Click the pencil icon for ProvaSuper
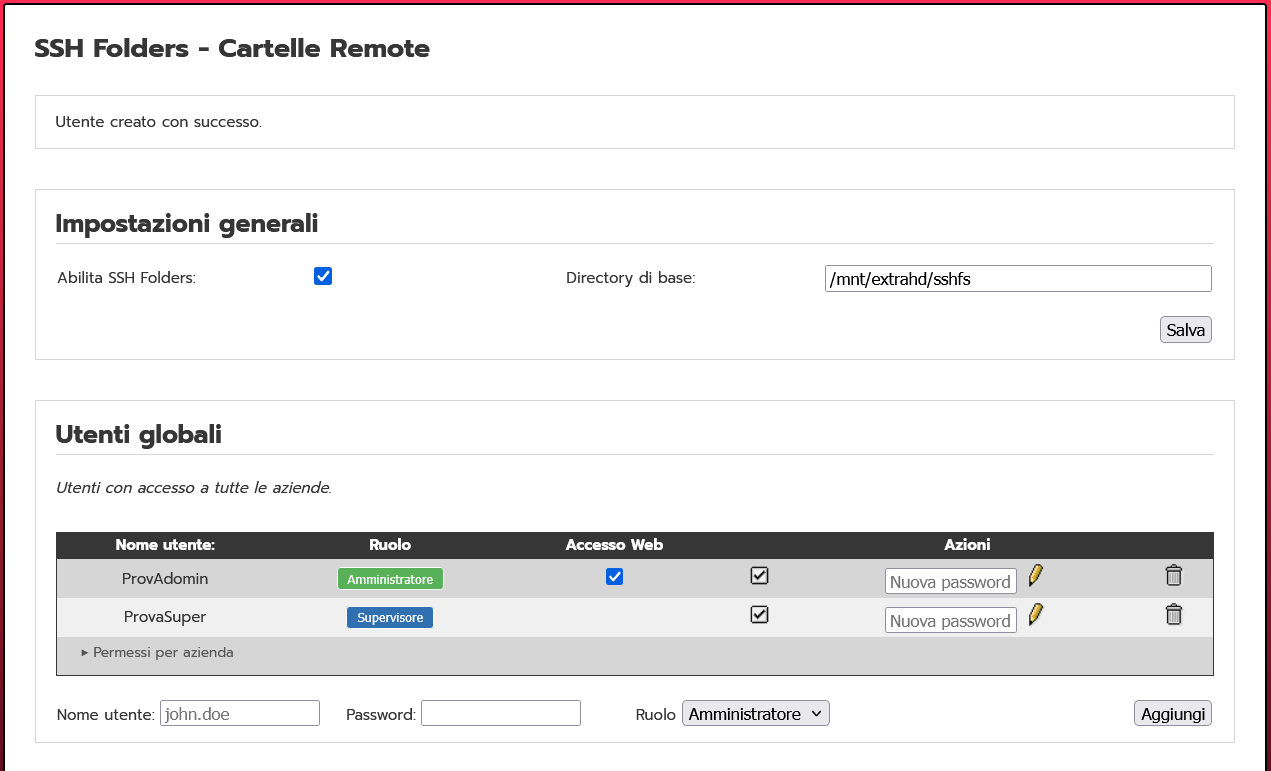This screenshot has width=1271, height=771. click(1036, 614)
